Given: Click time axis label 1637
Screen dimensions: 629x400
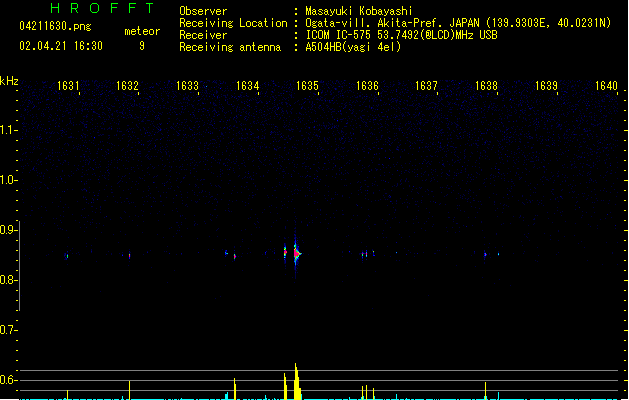Looking at the screenshot, I should (426, 86).
